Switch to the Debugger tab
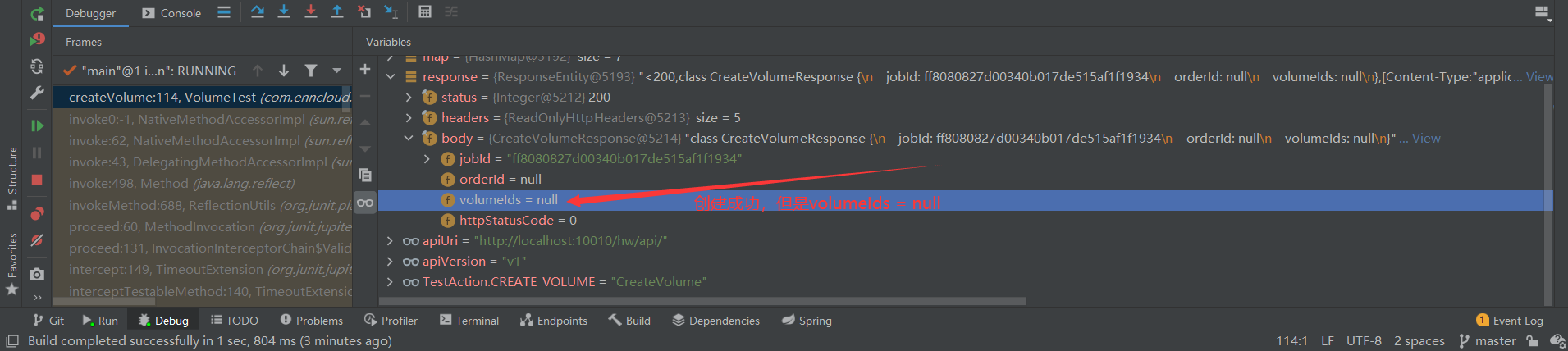 point(90,13)
